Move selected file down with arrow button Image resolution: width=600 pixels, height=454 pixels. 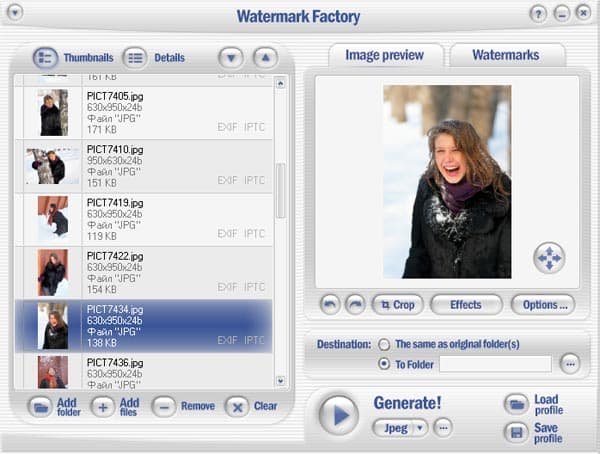point(231,58)
